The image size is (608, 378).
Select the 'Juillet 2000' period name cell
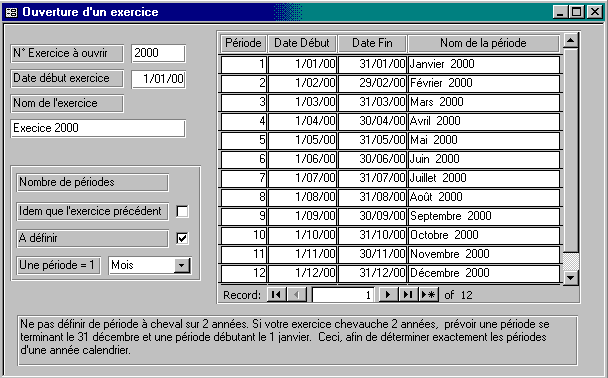click(x=484, y=178)
